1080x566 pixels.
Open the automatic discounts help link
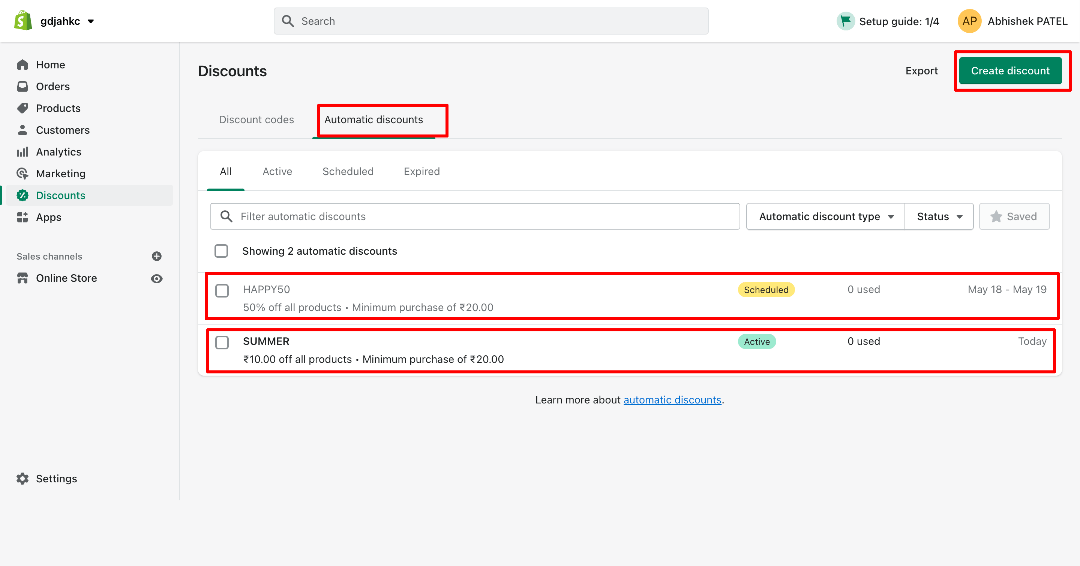672,400
